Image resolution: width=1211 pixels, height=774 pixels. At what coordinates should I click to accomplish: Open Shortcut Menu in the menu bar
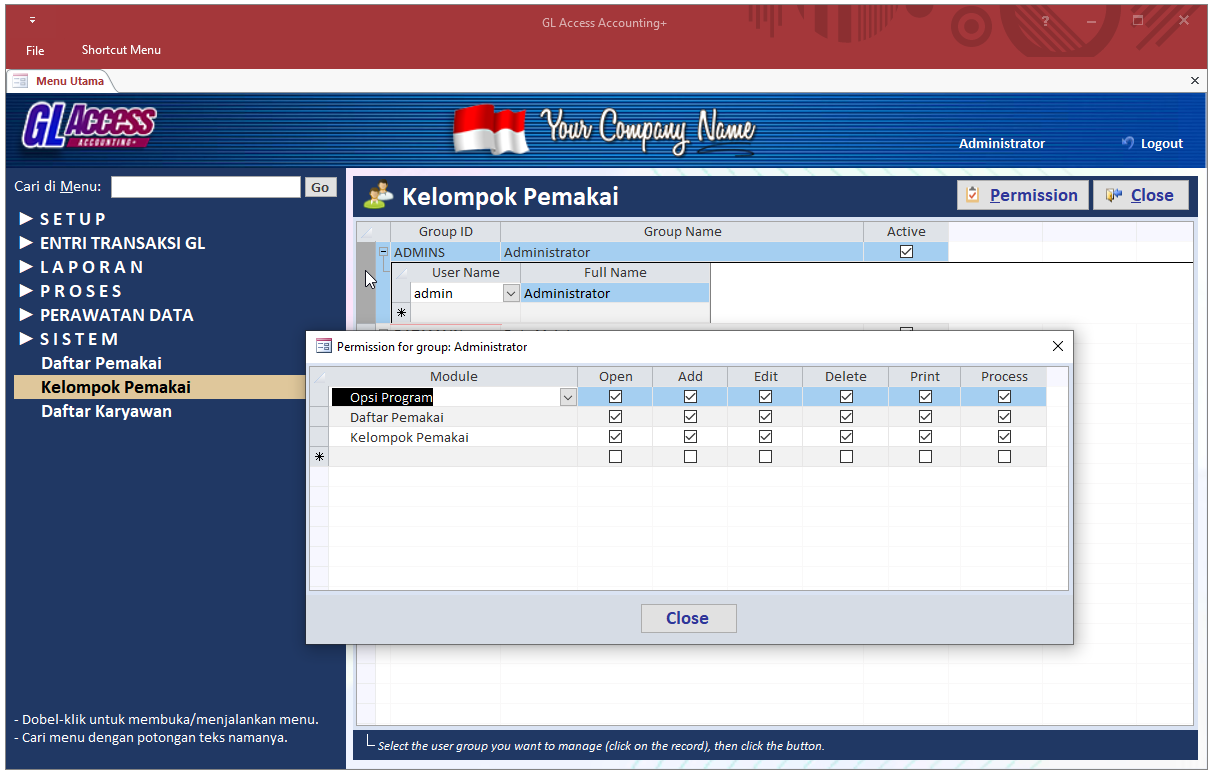click(121, 50)
